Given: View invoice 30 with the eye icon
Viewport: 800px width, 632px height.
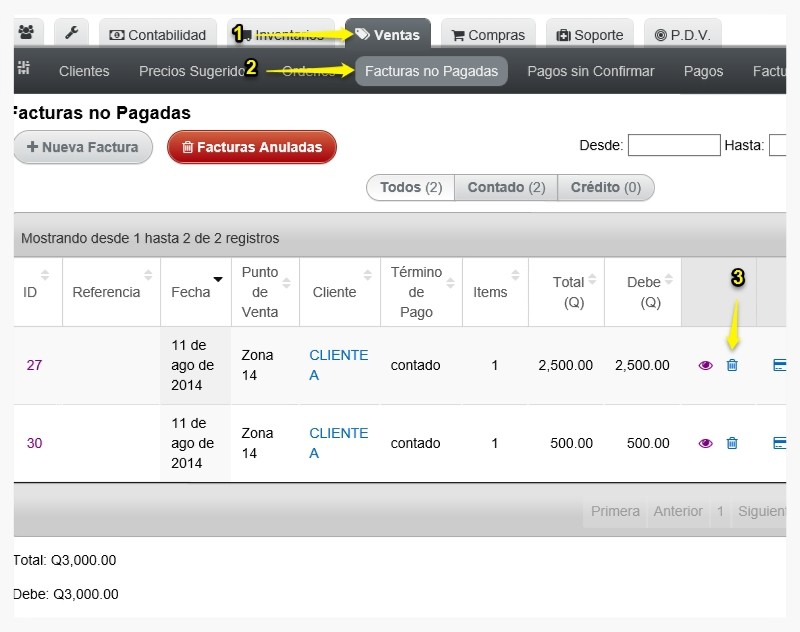Looking at the screenshot, I should [705, 443].
